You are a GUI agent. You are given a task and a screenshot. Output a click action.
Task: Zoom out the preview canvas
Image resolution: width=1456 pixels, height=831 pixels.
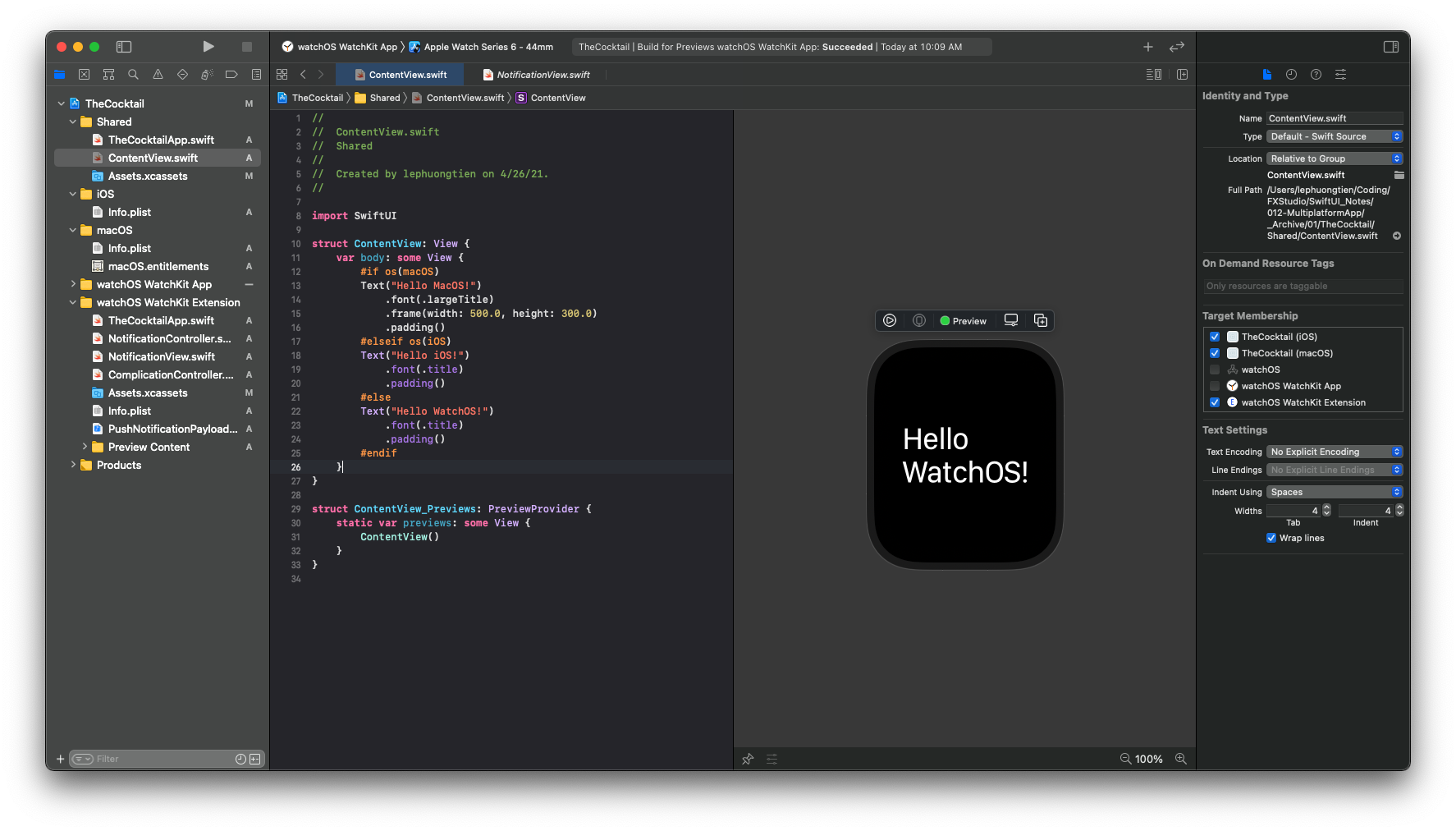tap(1126, 760)
